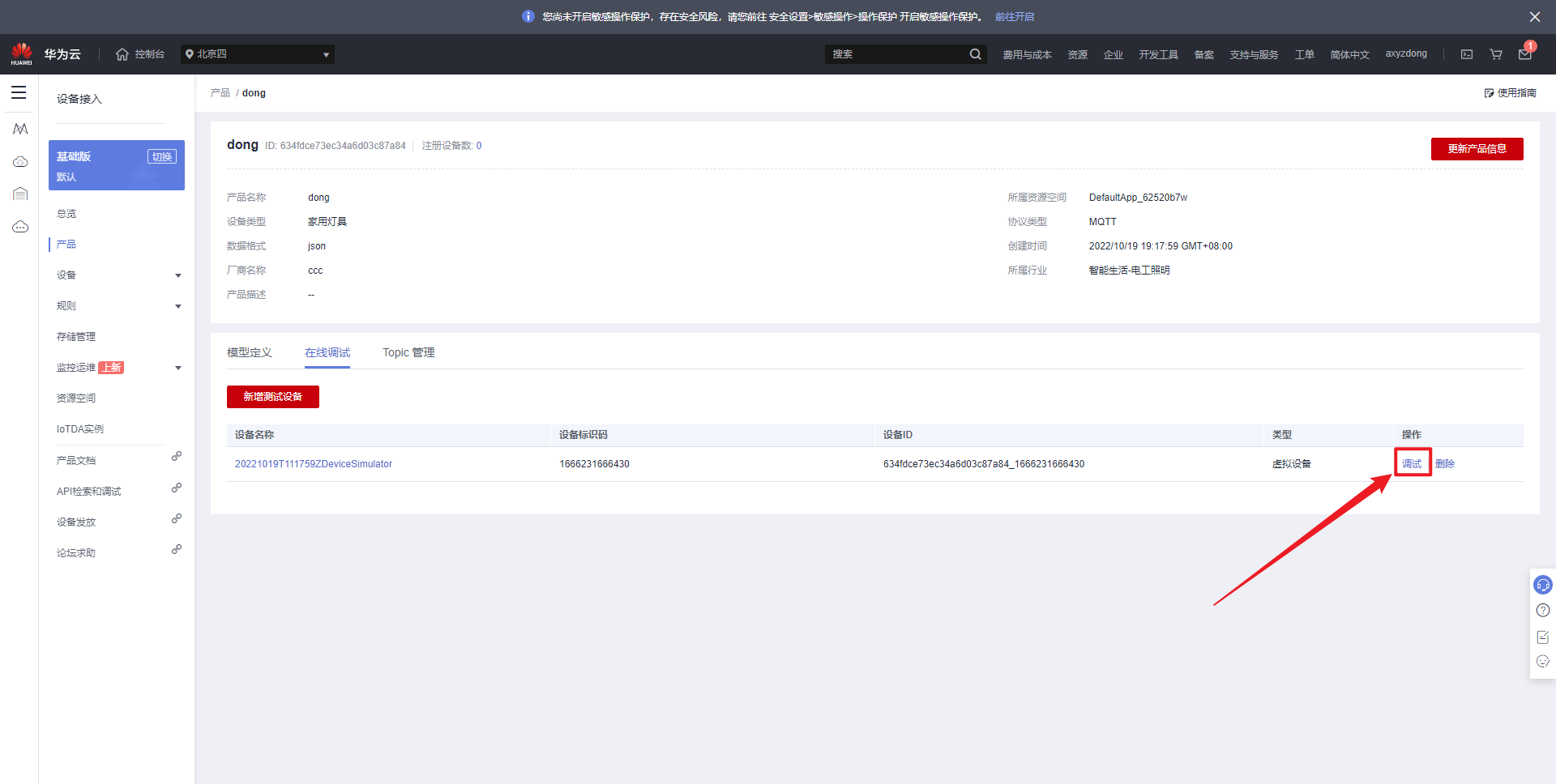Open 总览 in the sidebar
Image resolution: width=1556 pixels, height=784 pixels.
click(66, 214)
